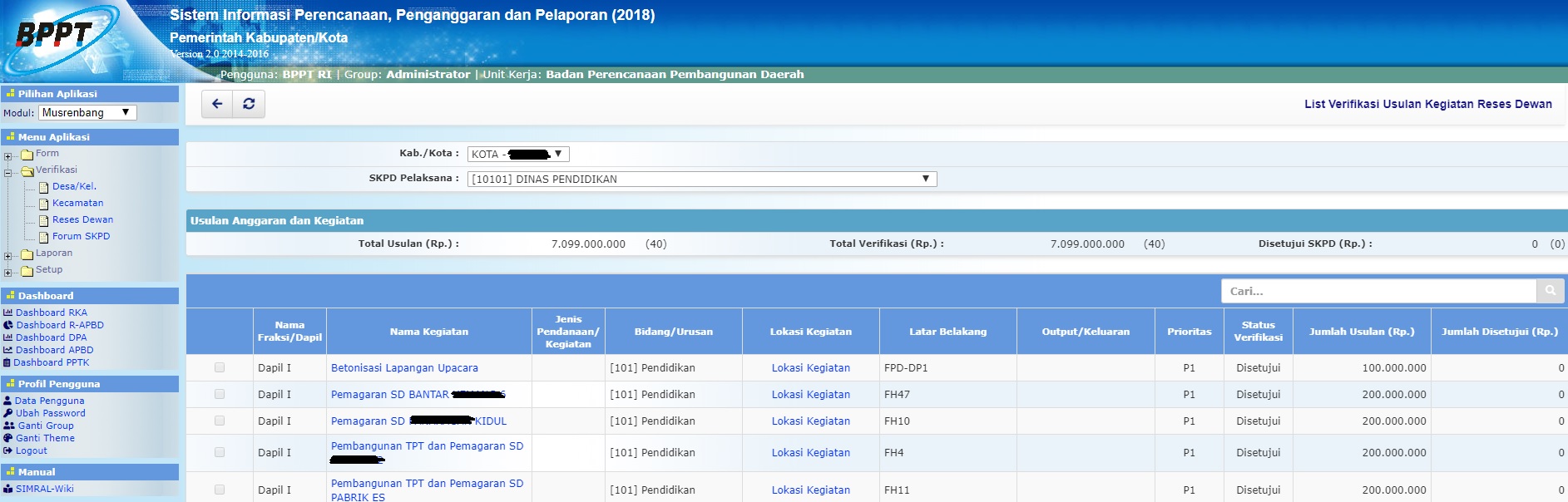Click the Forum SKPD document icon
Viewport: 1568px width, 502px height.
(x=44, y=237)
